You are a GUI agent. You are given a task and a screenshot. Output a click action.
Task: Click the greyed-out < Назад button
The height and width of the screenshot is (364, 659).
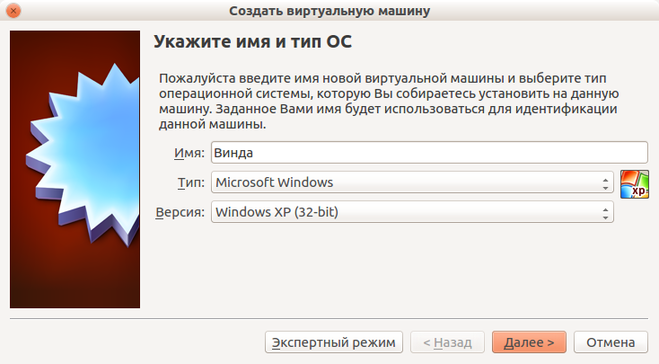tap(447, 342)
